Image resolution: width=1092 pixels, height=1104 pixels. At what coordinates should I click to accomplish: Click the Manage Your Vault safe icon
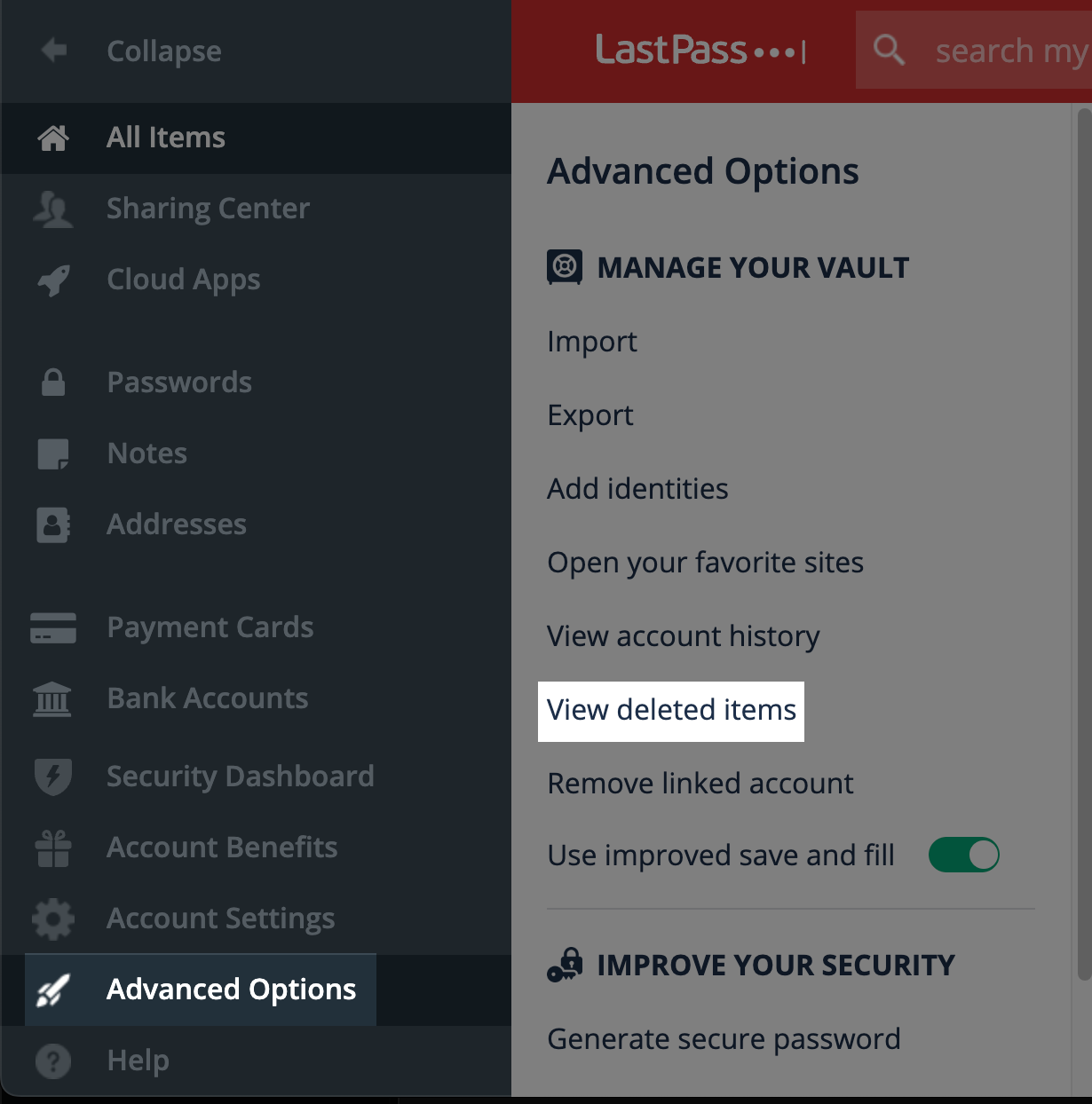tap(565, 267)
